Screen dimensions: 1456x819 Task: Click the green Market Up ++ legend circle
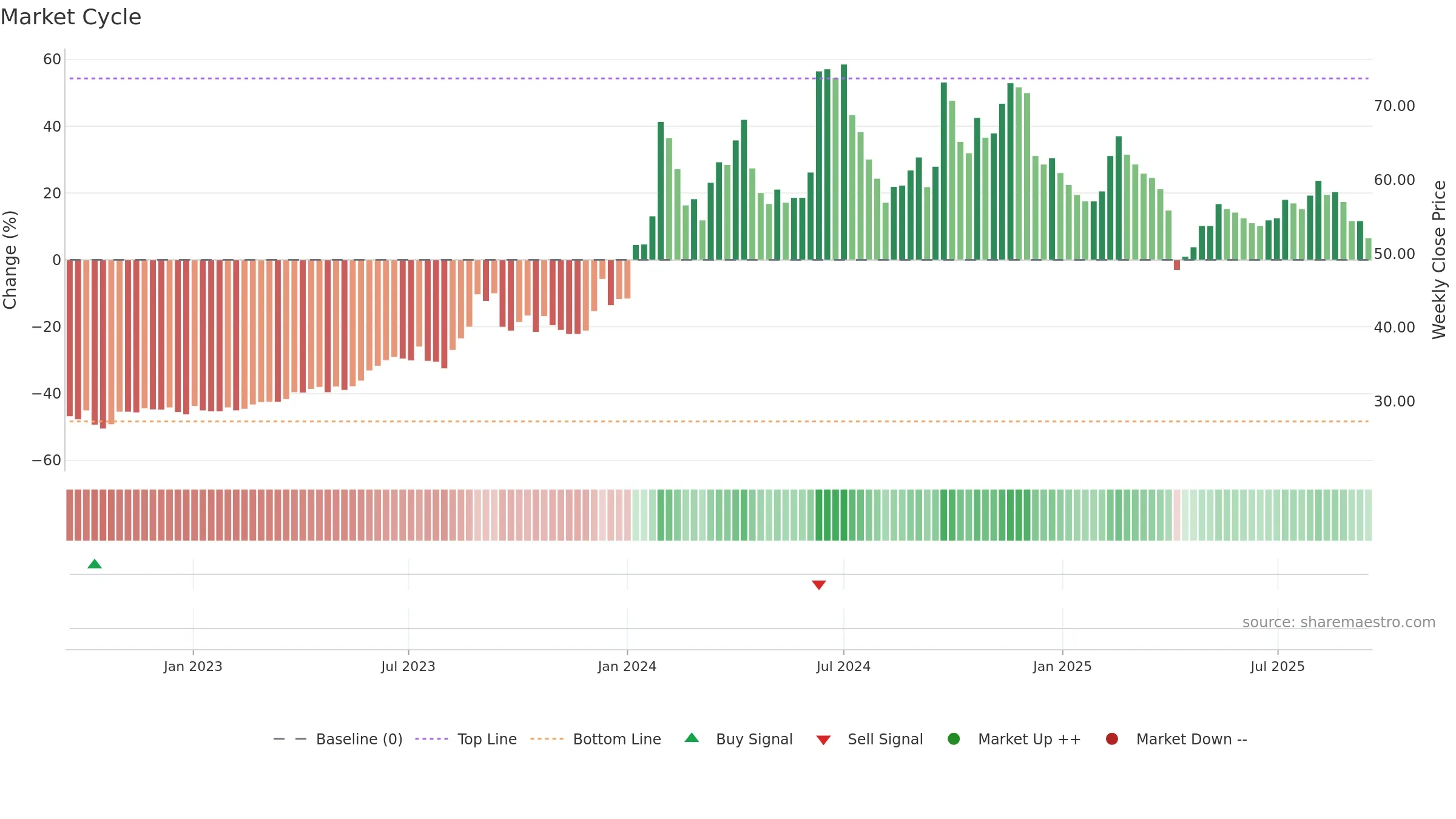954,739
